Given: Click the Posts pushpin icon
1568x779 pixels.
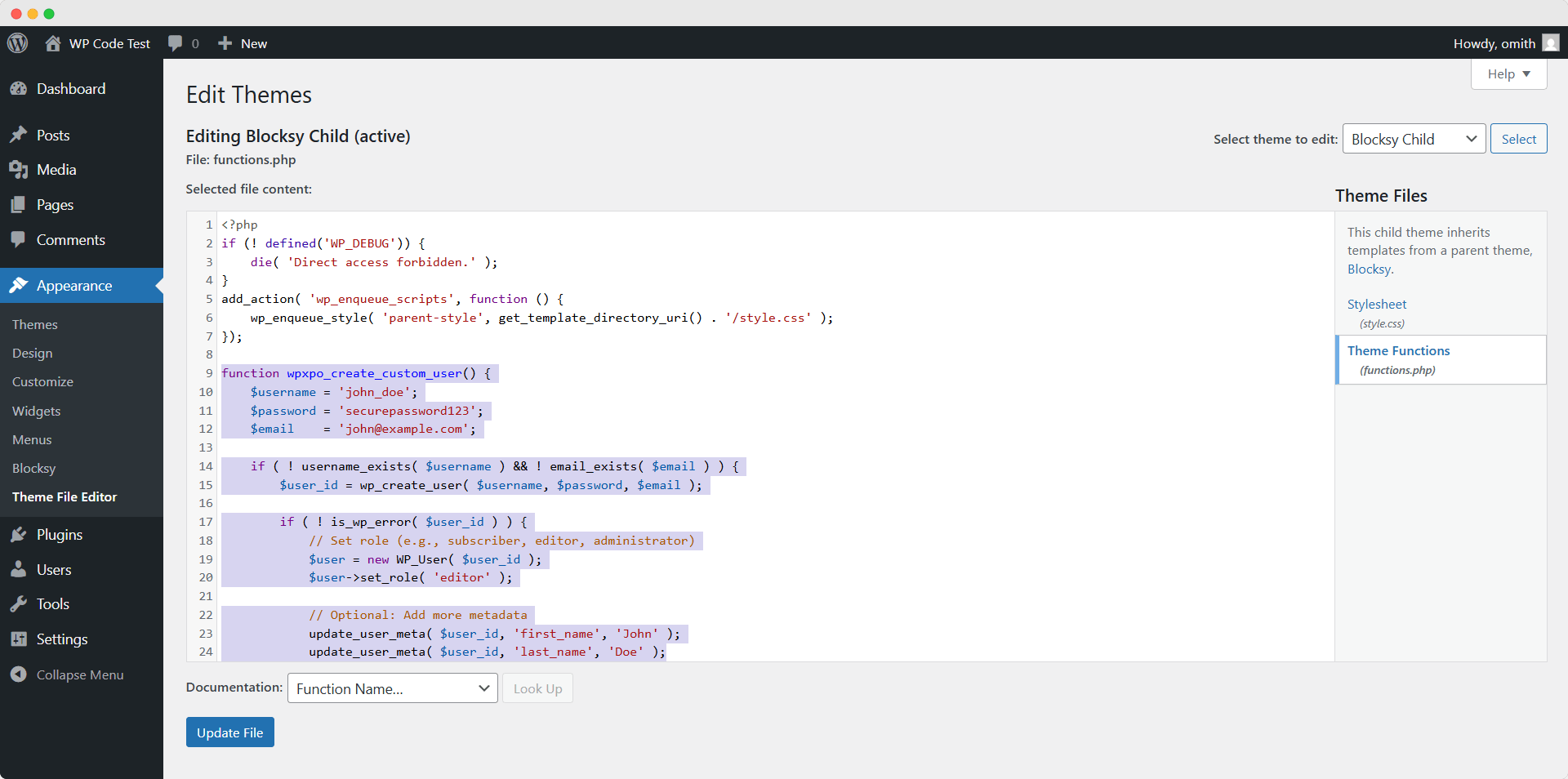Looking at the screenshot, I should point(18,135).
